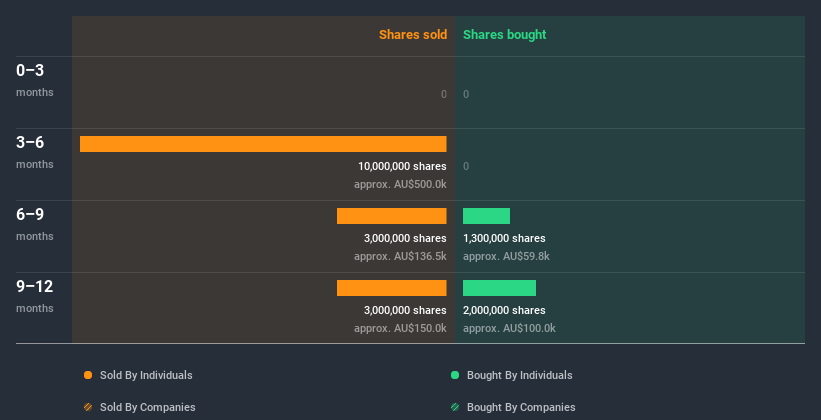Toggle the Bought By Individuals legend label
821x420 pixels.
[x=519, y=376]
